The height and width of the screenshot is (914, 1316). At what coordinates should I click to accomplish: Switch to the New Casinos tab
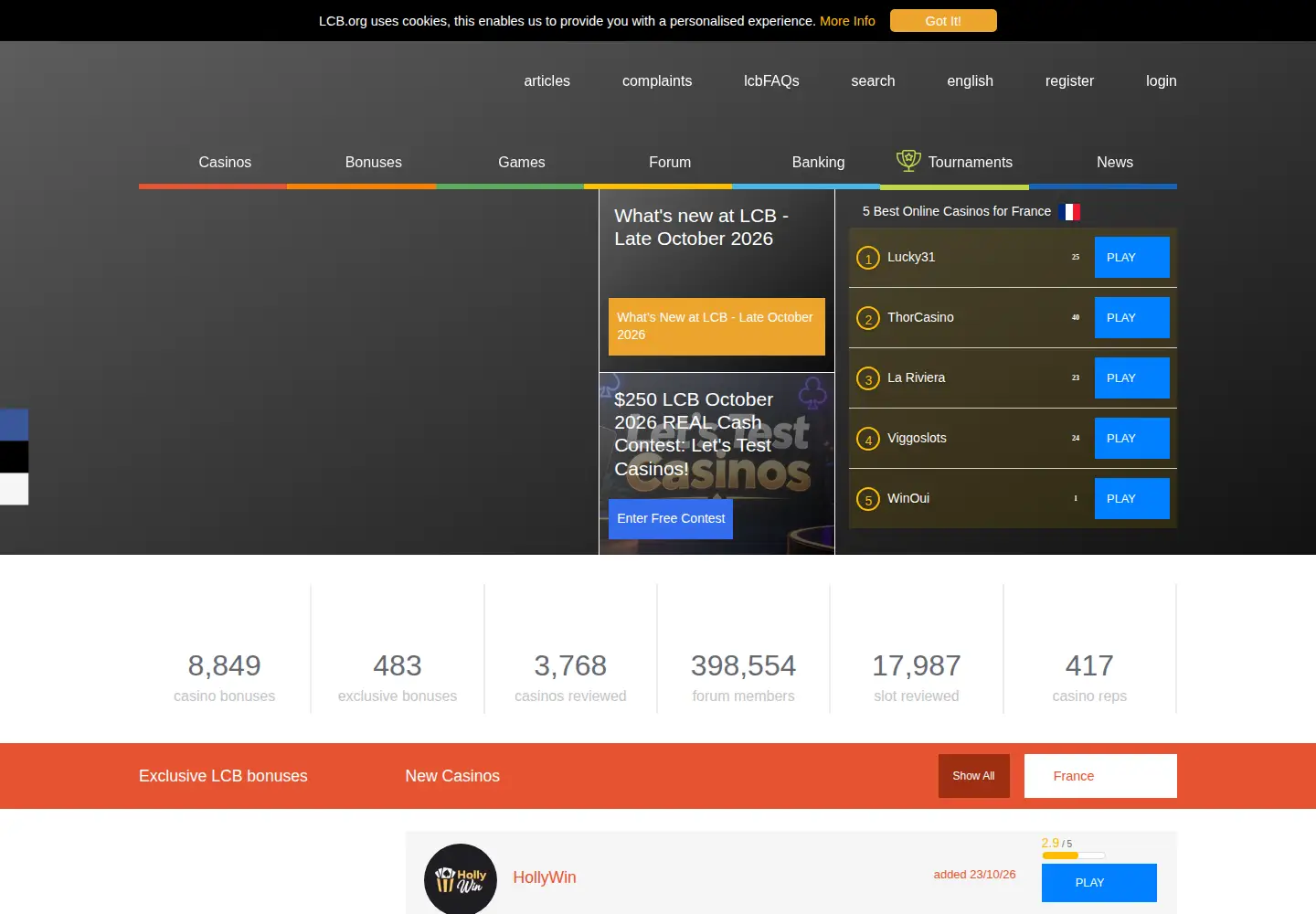pyautogui.click(x=452, y=776)
